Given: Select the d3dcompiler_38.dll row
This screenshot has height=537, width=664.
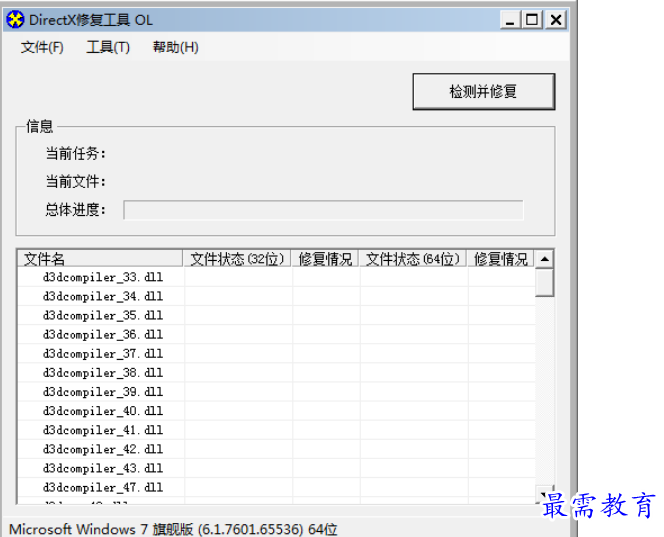Looking at the screenshot, I should (276, 372).
